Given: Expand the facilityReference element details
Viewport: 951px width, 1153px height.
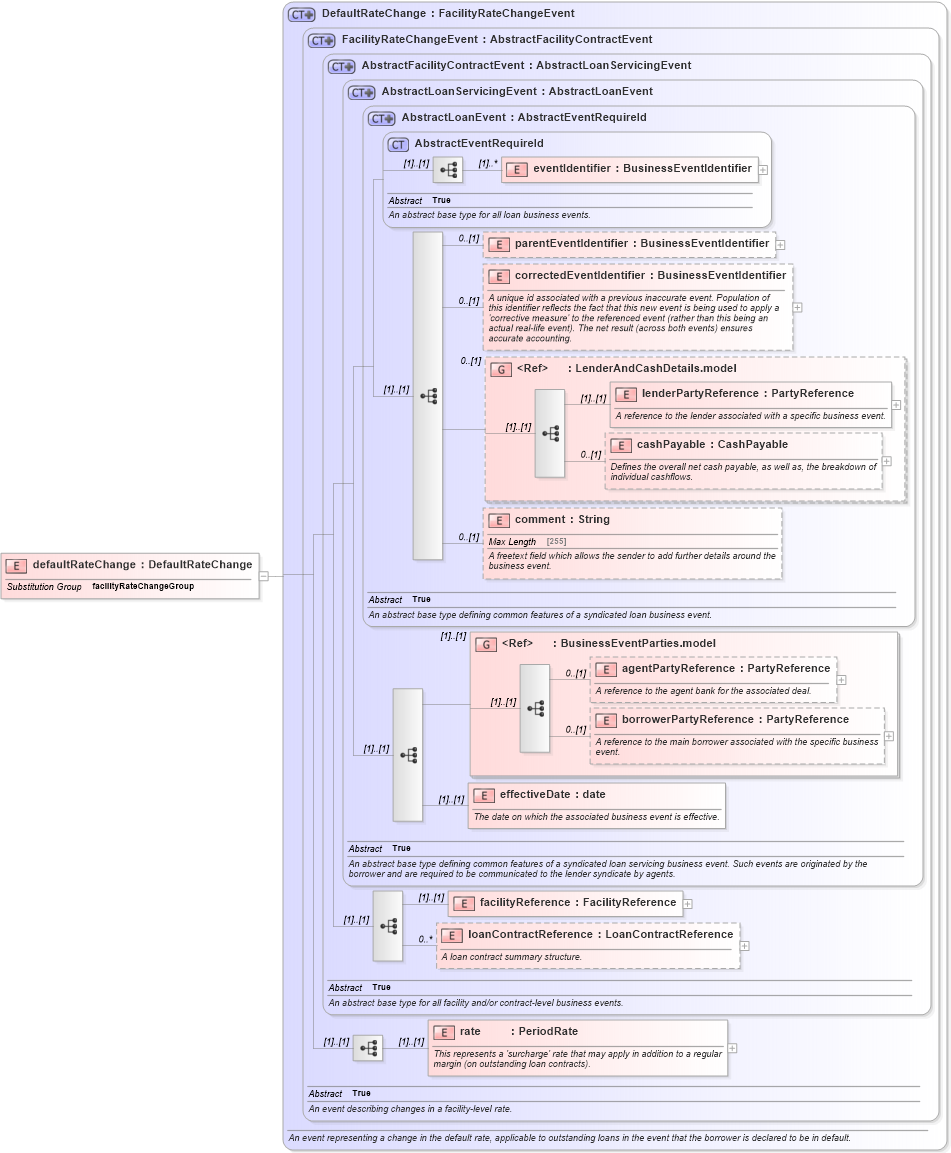Looking at the screenshot, I should (686, 903).
